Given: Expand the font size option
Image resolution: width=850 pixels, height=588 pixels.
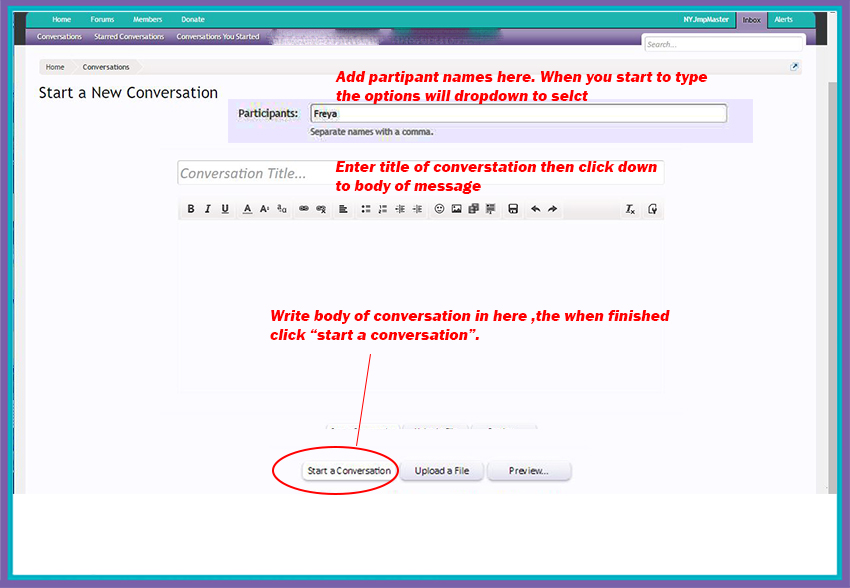Looking at the screenshot, I should [264, 209].
